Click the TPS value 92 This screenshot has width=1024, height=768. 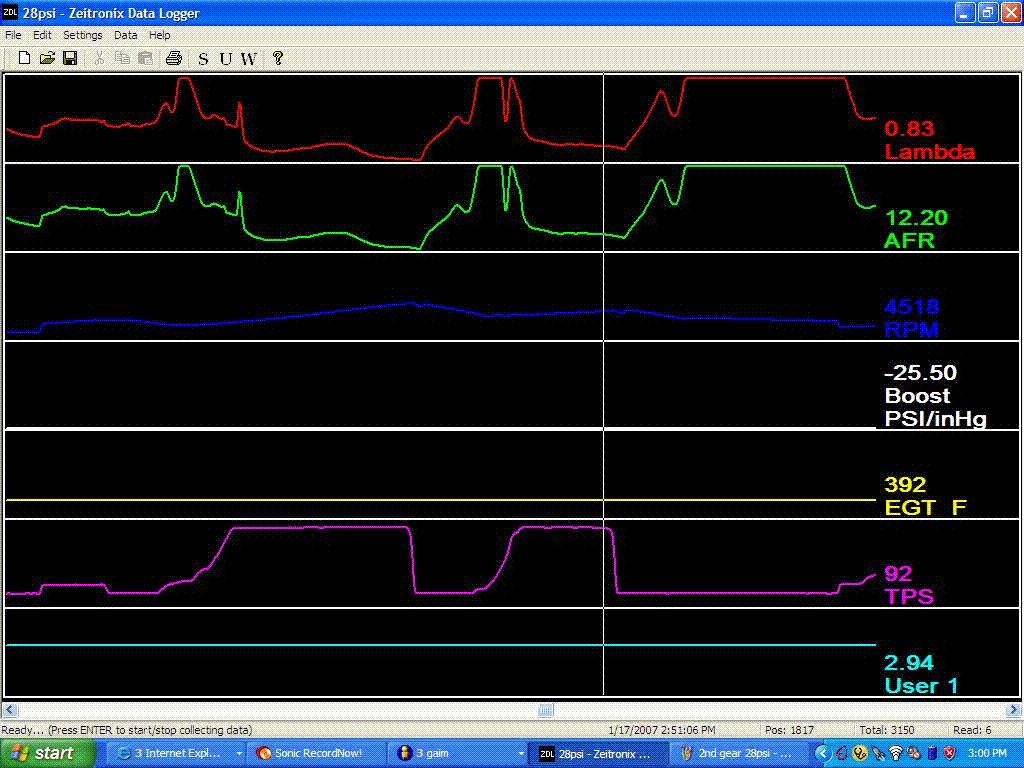tap(898, 573)
